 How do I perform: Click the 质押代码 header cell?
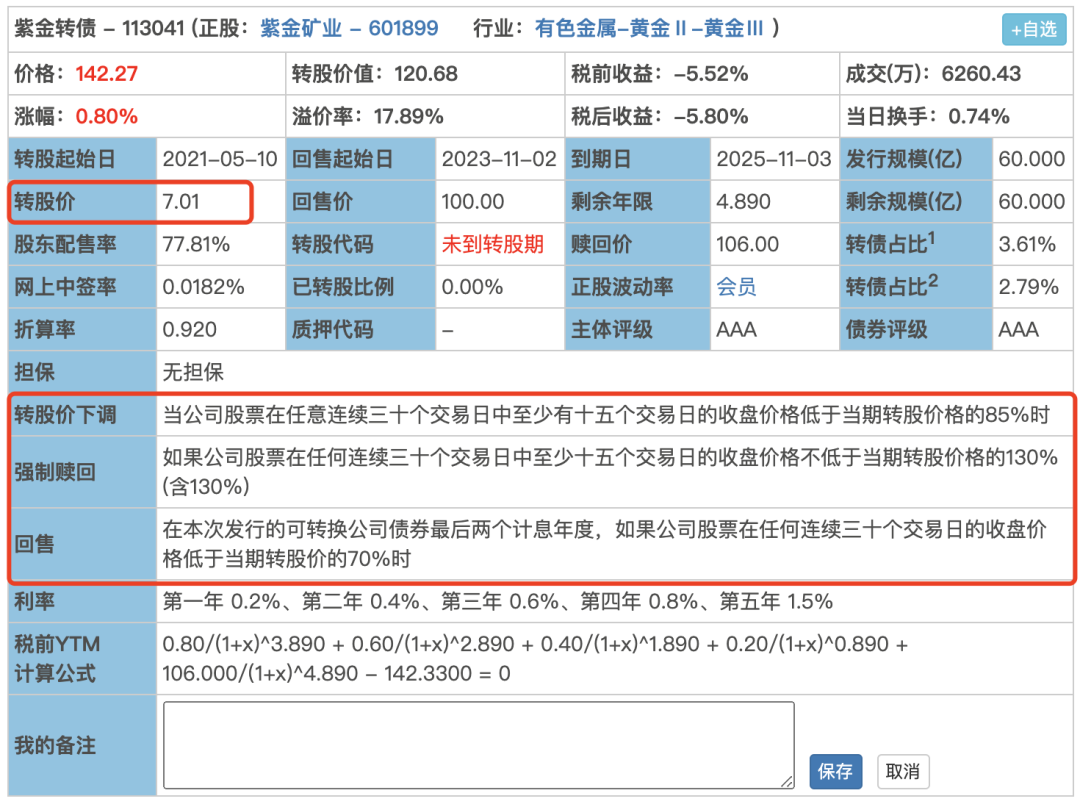(x=360, y=330)
